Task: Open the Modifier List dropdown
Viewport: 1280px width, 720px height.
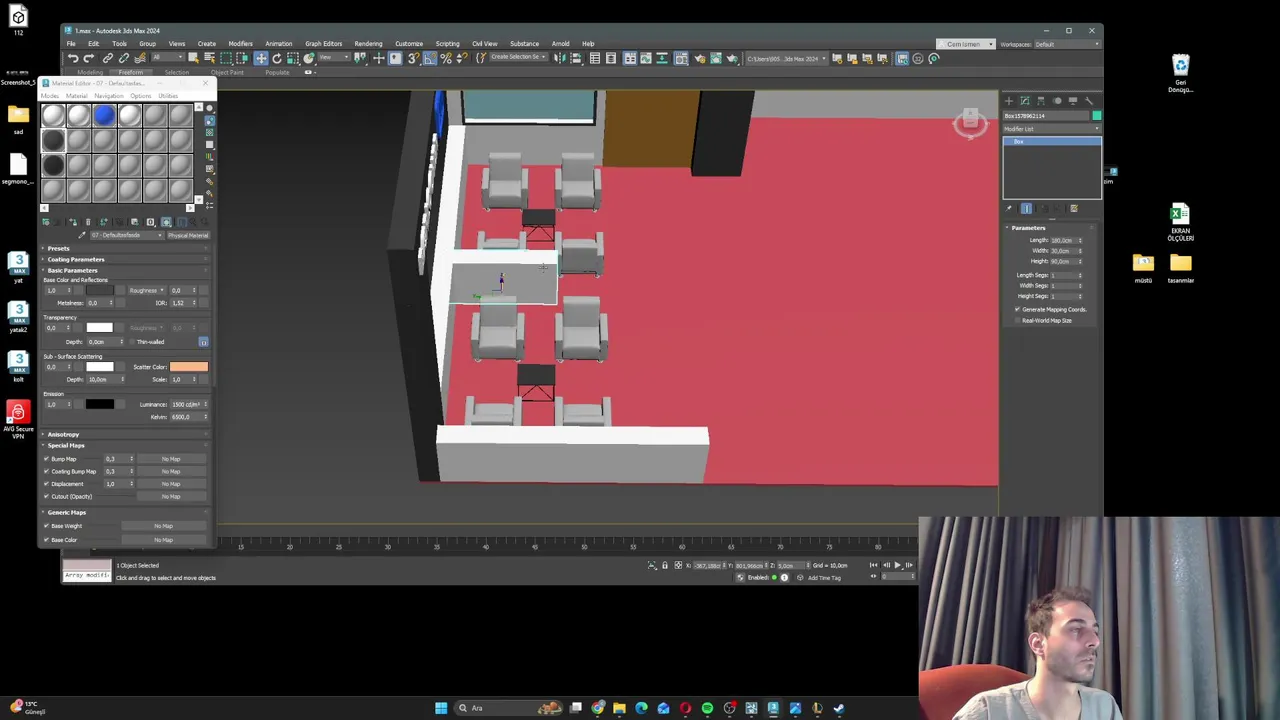Action: 1051,129
